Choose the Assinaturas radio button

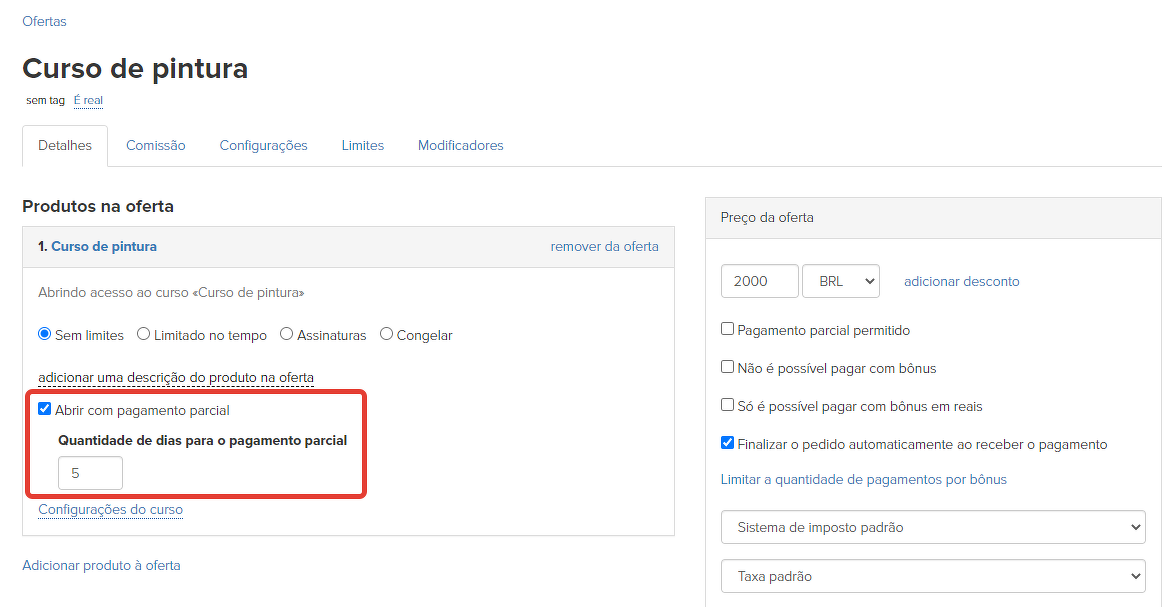[287, 335]
